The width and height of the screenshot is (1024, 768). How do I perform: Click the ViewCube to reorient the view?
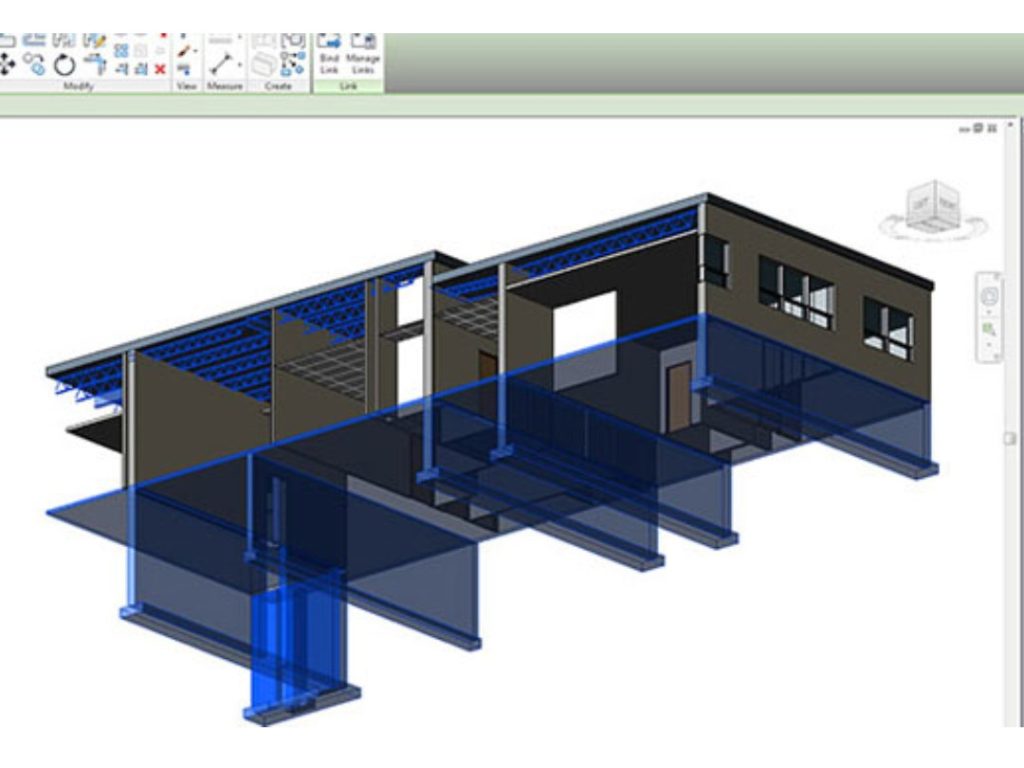(x=933, y=207)
